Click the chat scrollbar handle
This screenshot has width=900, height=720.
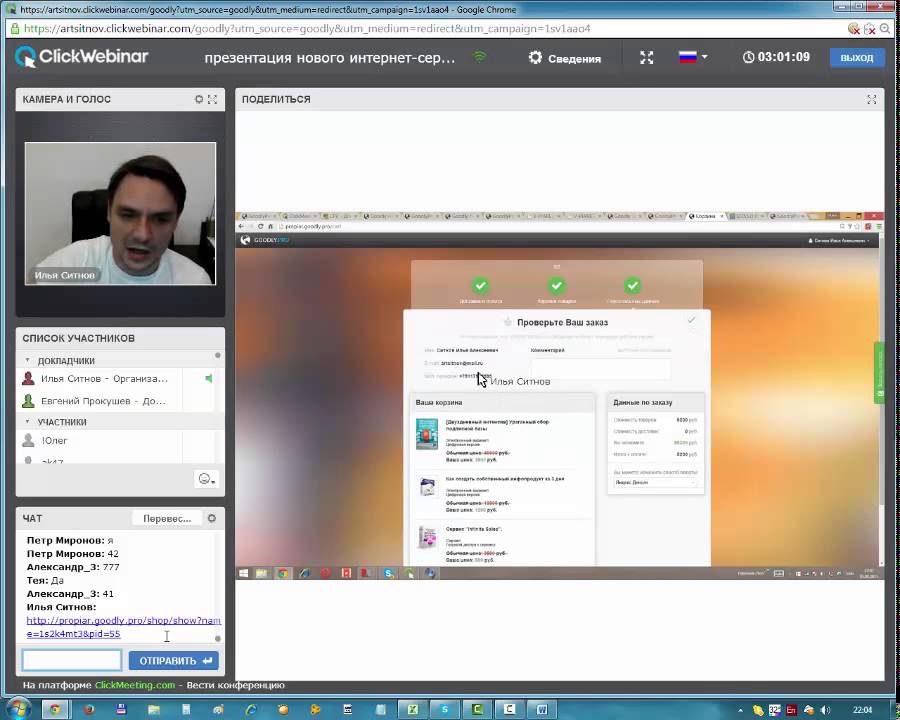coord(218,638)
